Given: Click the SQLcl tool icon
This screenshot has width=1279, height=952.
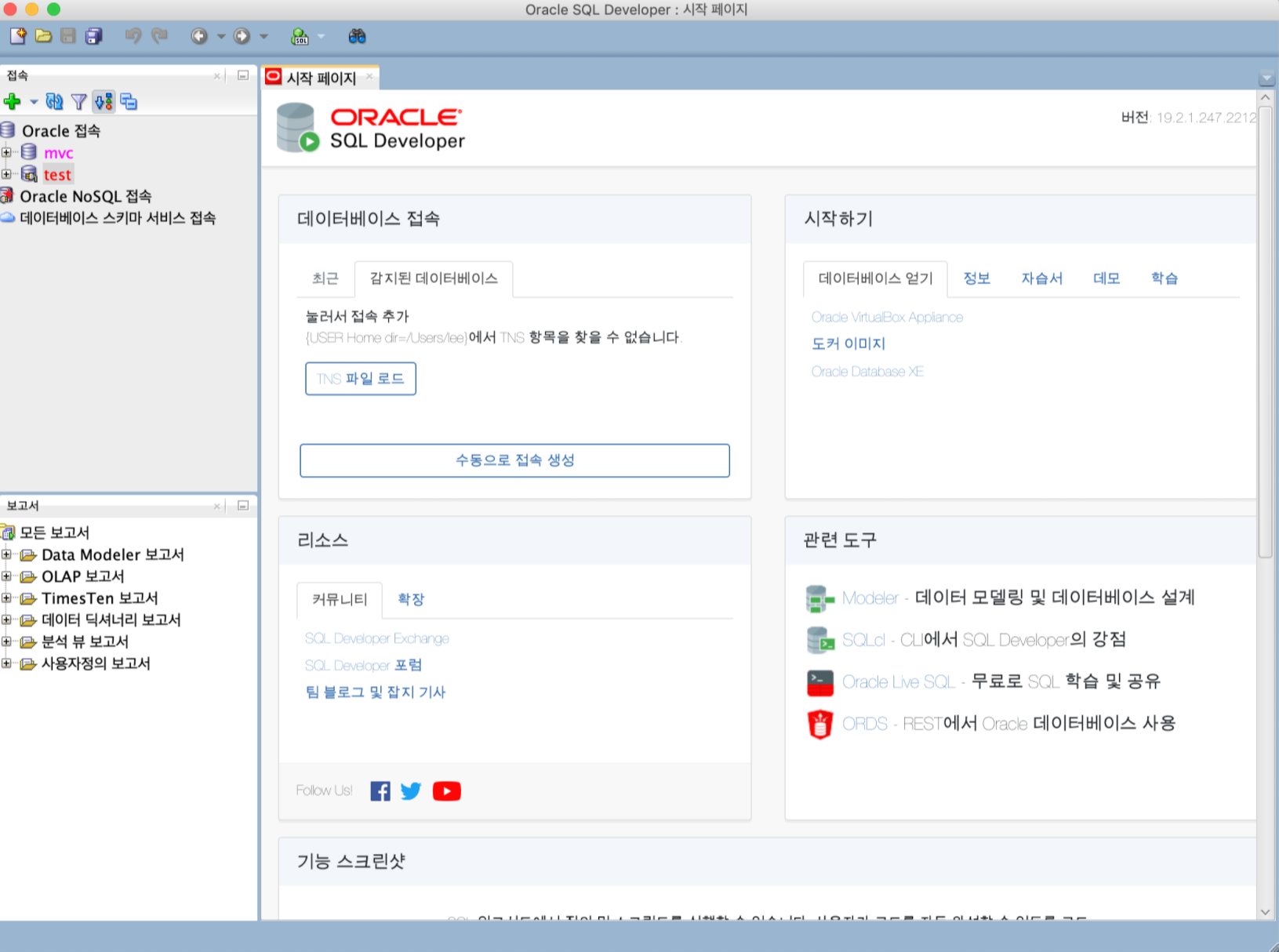Looking at the screenshot, I should [x=819, y=640].
